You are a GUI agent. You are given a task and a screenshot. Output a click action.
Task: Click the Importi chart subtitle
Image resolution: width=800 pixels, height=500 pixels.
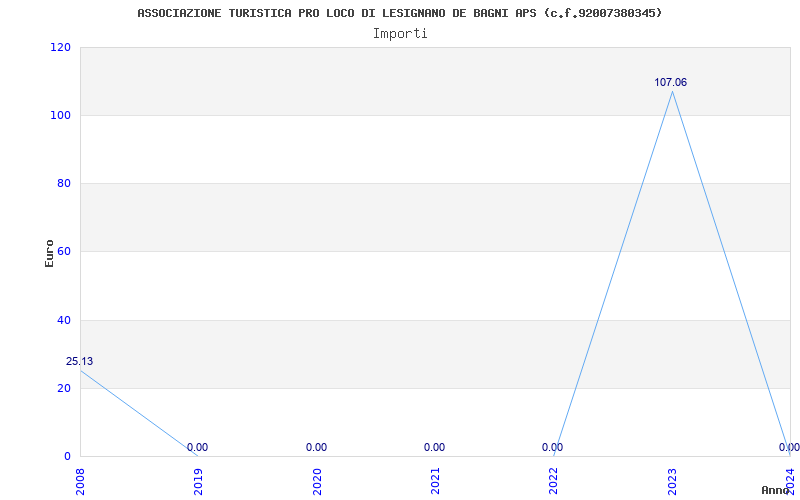click(400, 34)
